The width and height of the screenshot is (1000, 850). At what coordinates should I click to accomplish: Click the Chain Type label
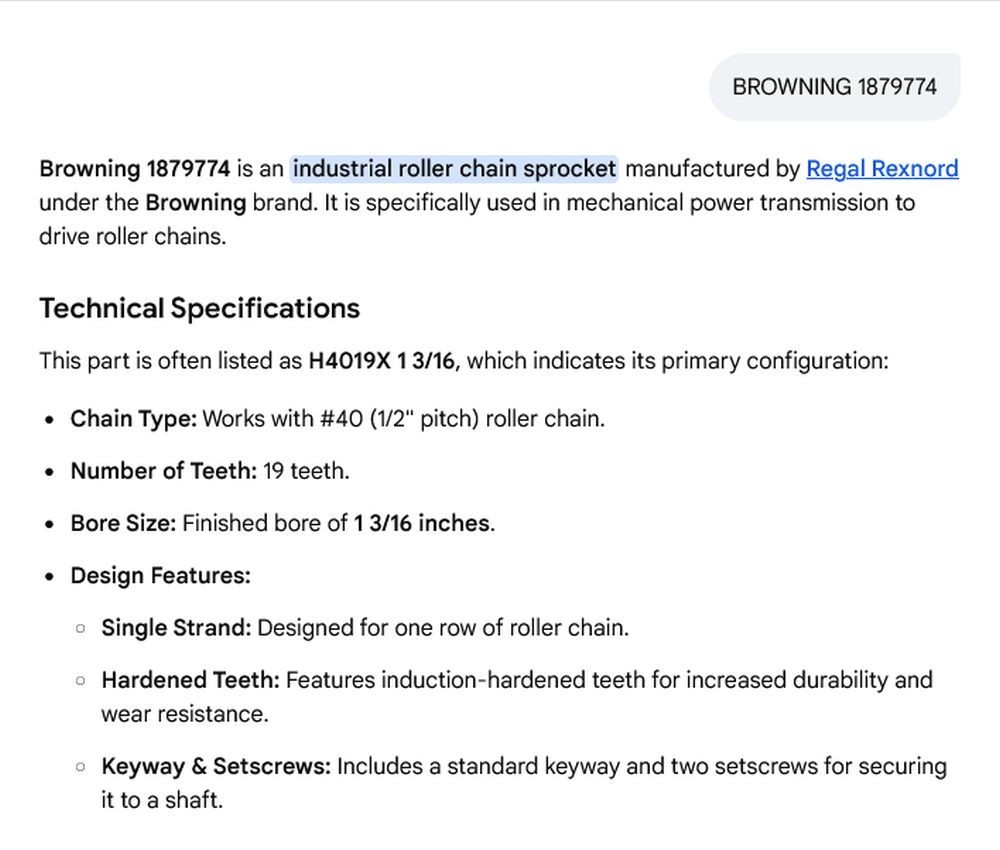pos(133,420)
